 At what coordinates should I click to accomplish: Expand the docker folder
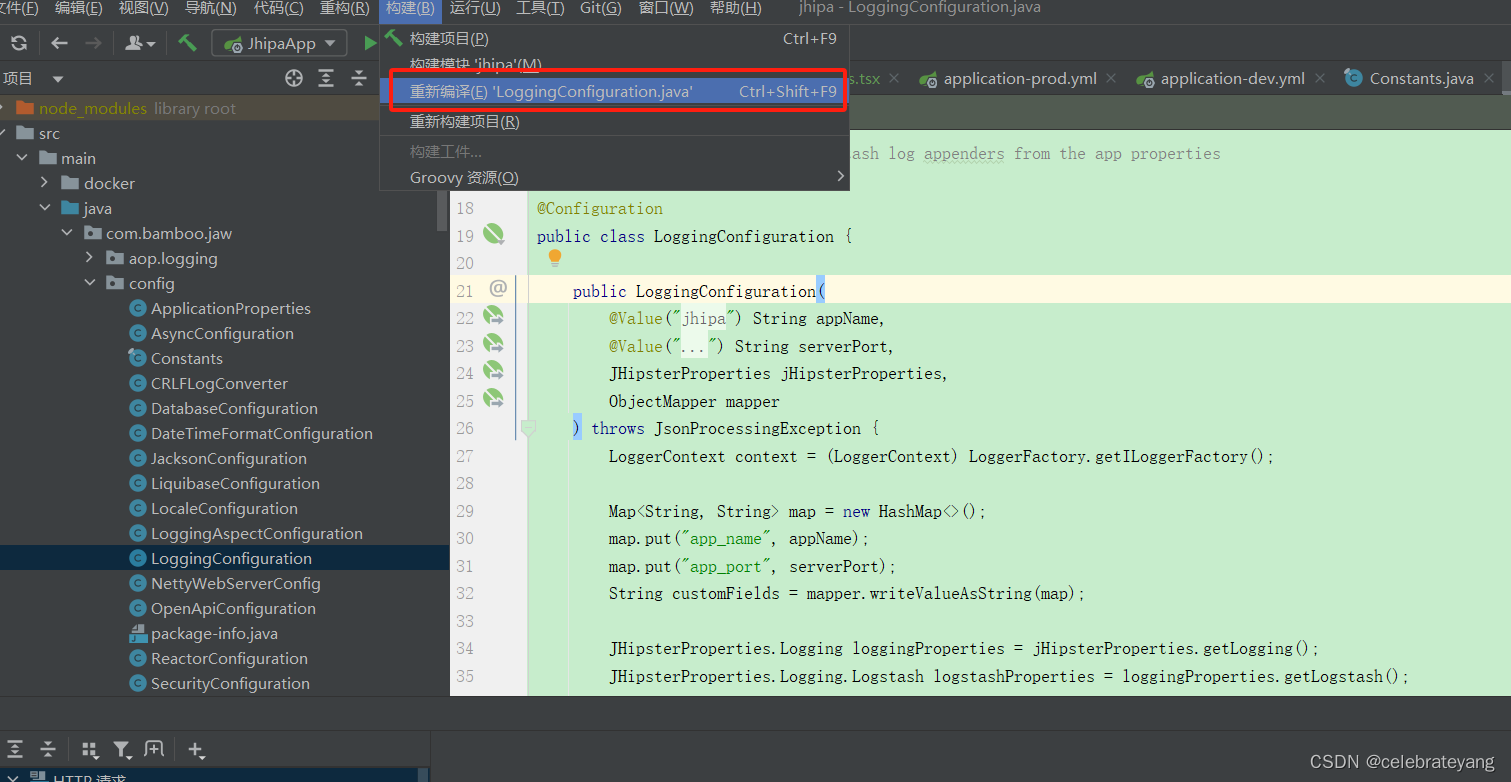coord(44,183)
